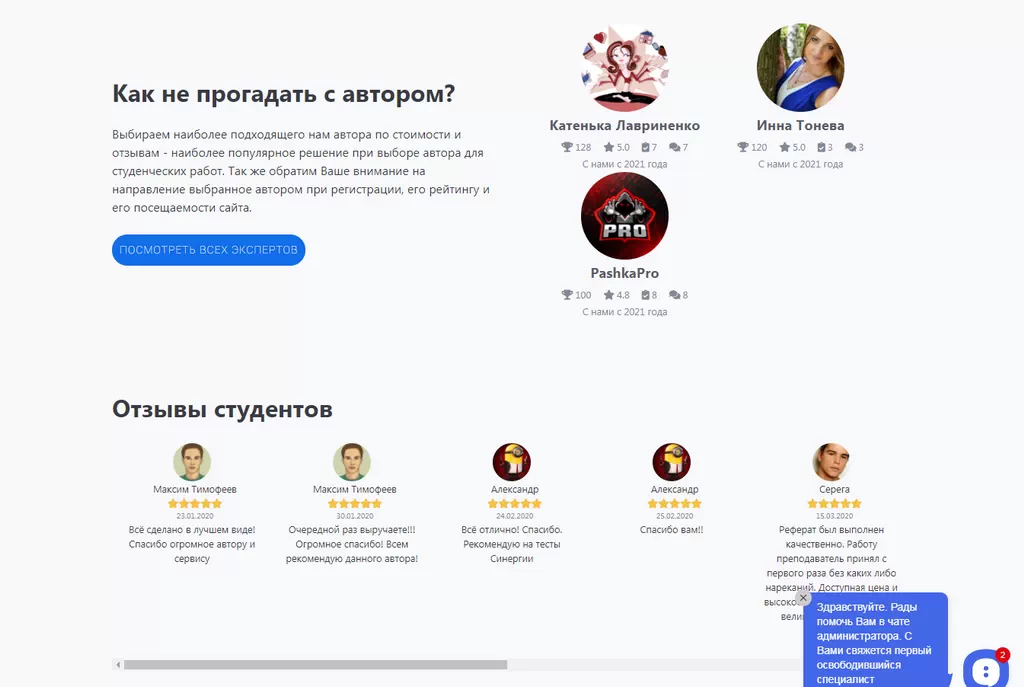Open the PashkaPro profile name link
This screenshot has width=1024, height=687.
(x=624, y=273)
